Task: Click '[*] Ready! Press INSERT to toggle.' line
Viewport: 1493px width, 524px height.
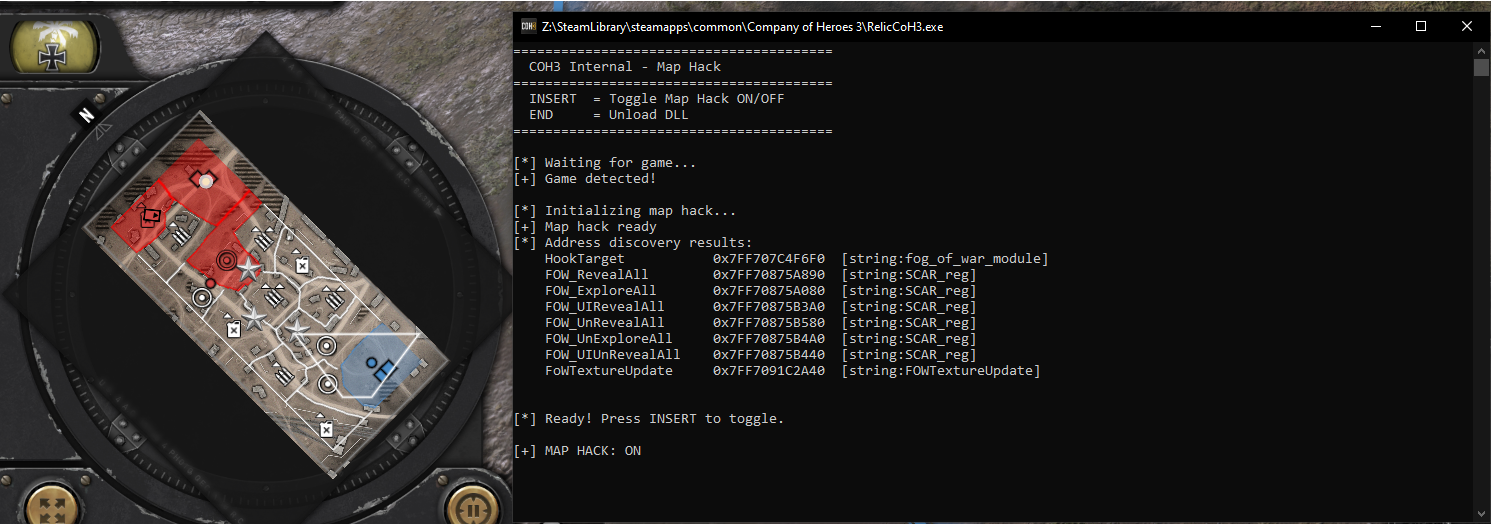Action: point(649,419)
